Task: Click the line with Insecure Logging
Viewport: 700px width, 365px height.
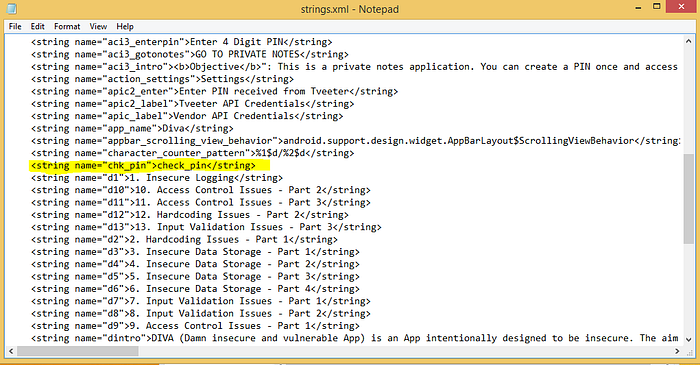Action: pos(157,178)
